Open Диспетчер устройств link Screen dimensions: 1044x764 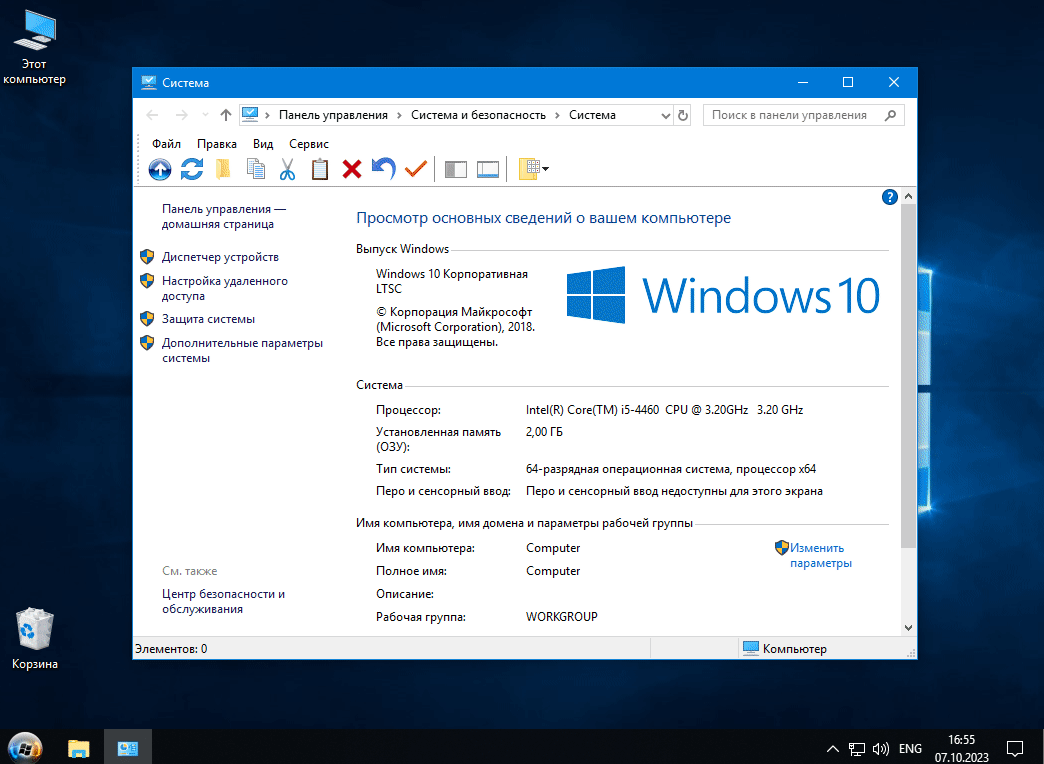220,257
